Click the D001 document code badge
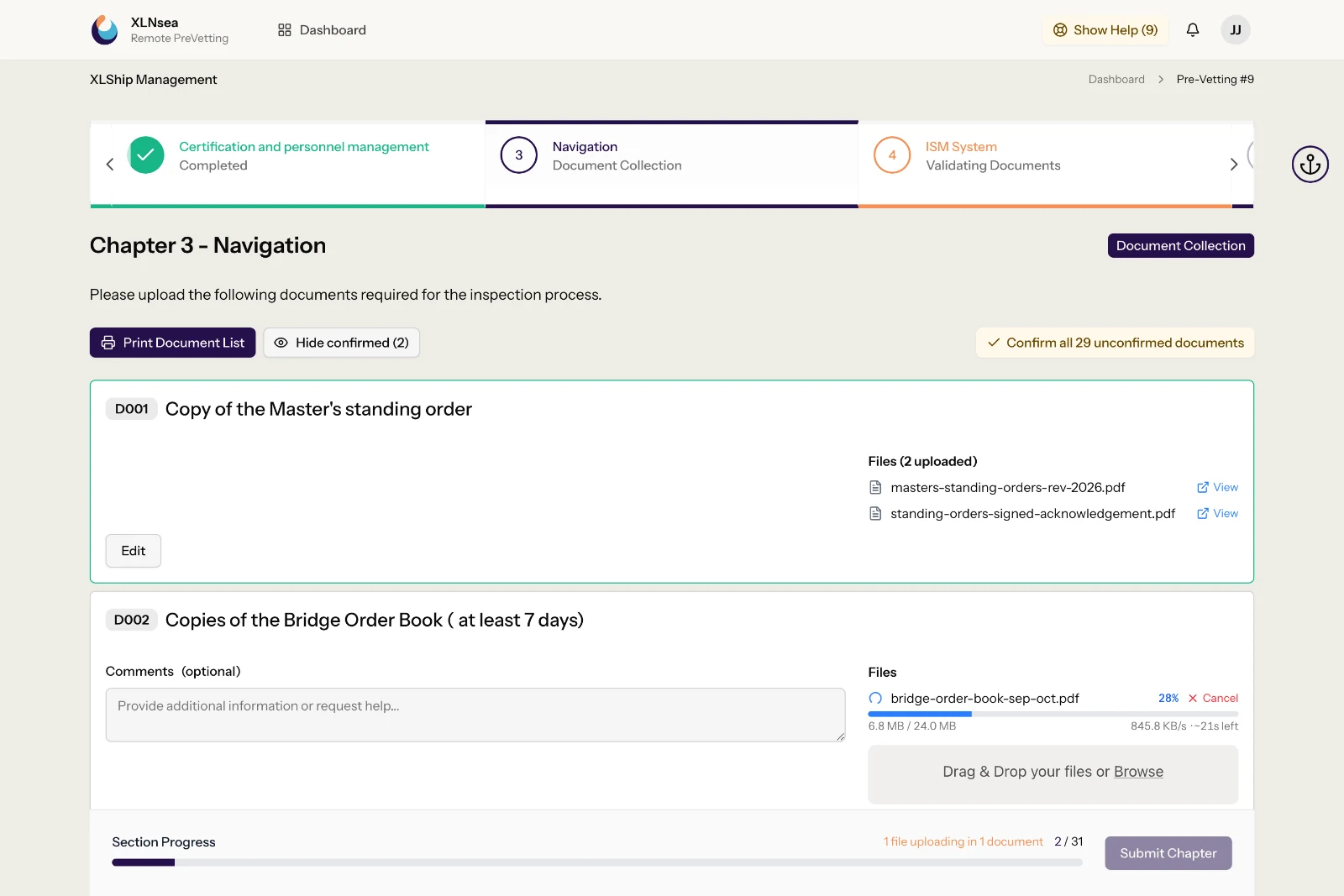The width and height of the screenshot is (1344, 896). pos(132,409)
